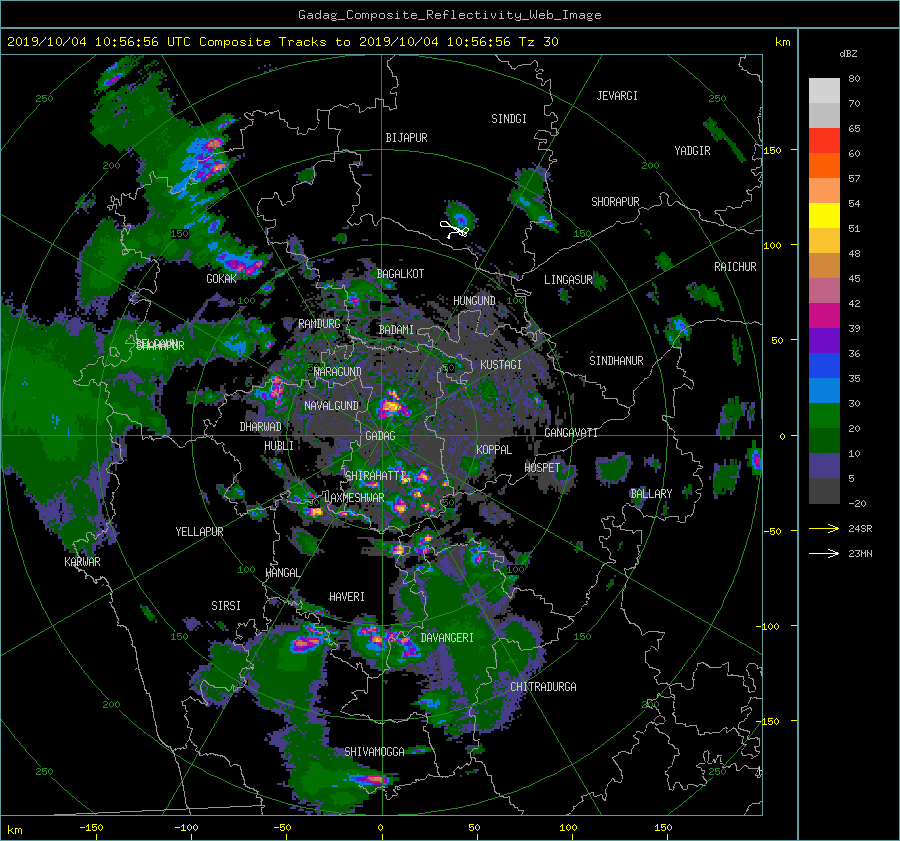
Task: Click the KOPPAL city label
Action: point(494,450)
